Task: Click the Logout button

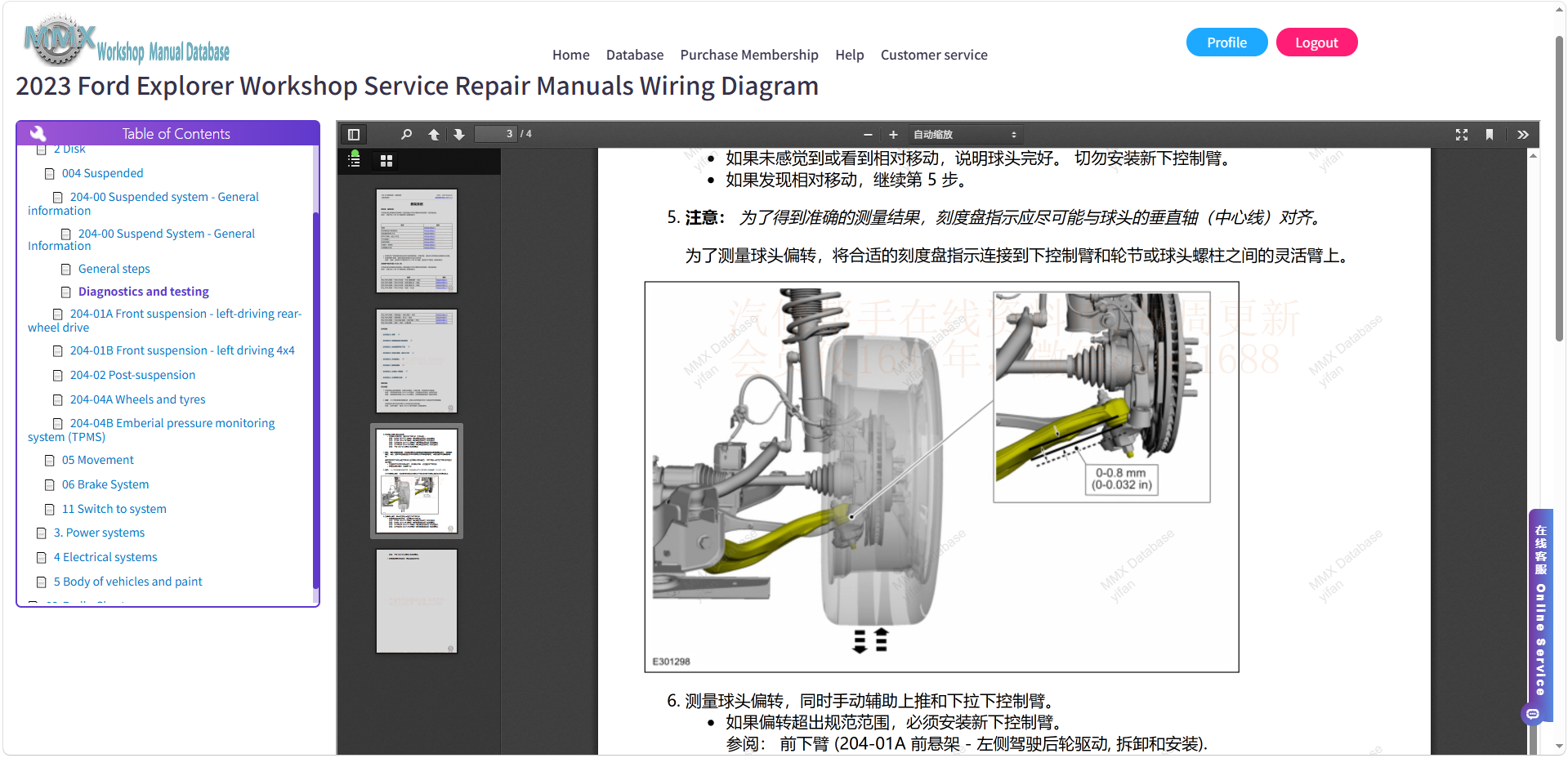Action: click(x=1316, y=42)
